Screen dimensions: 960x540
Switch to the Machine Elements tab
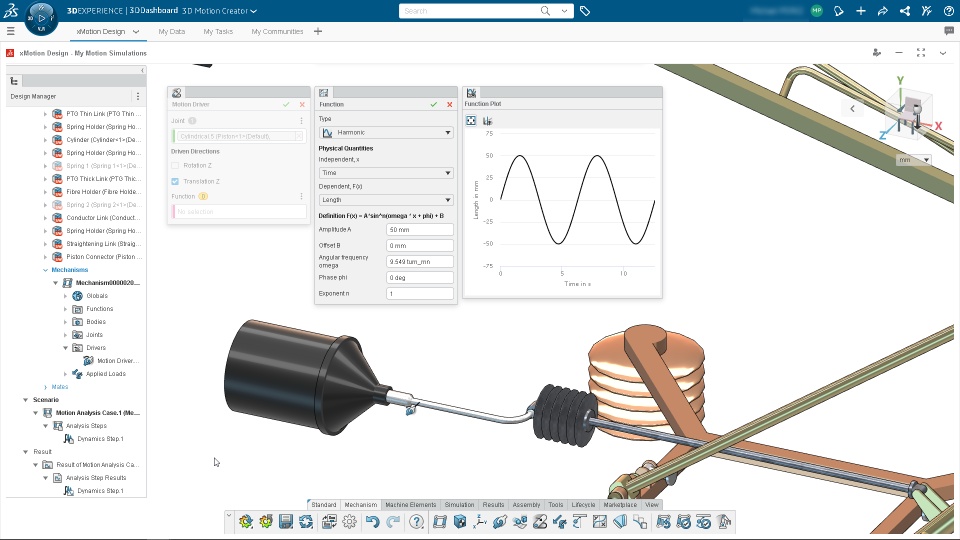click(411, 504)
